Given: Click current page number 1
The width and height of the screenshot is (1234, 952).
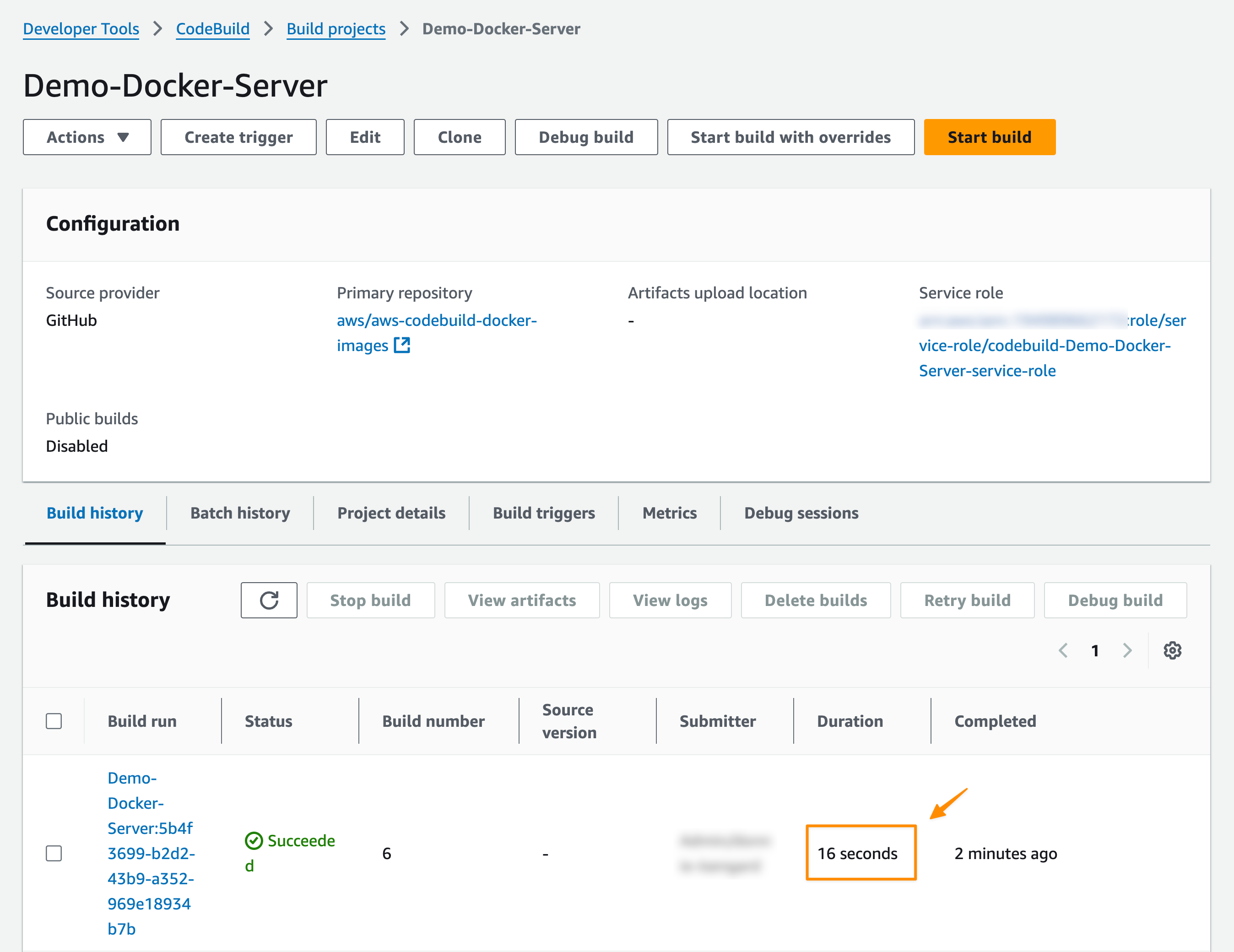Looking at the screenshot, I should tap(1095, 650).
